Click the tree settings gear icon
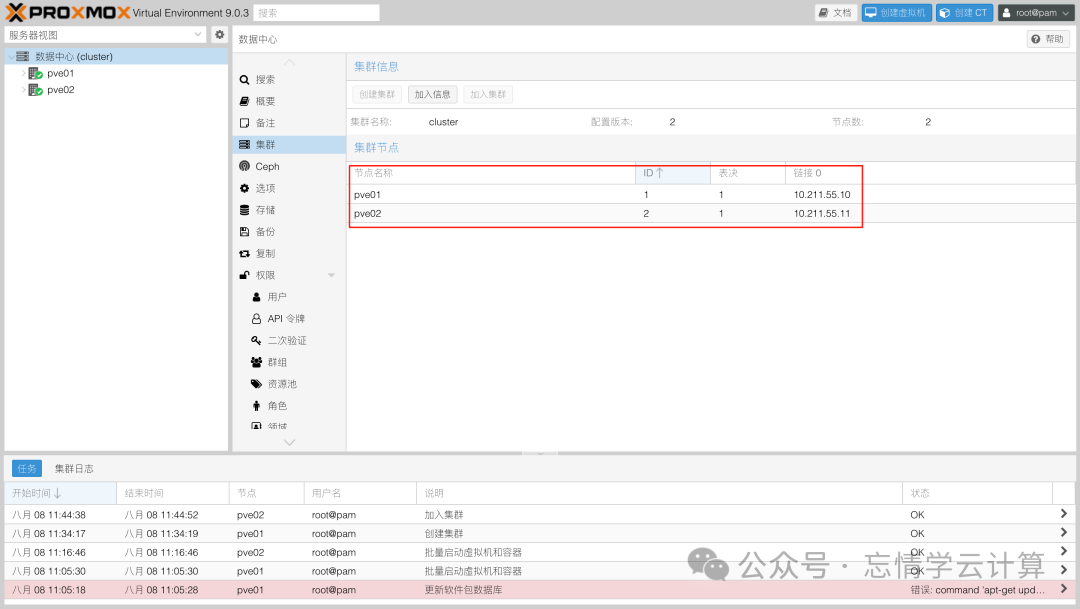1080x609 pixels. [220, 34]
